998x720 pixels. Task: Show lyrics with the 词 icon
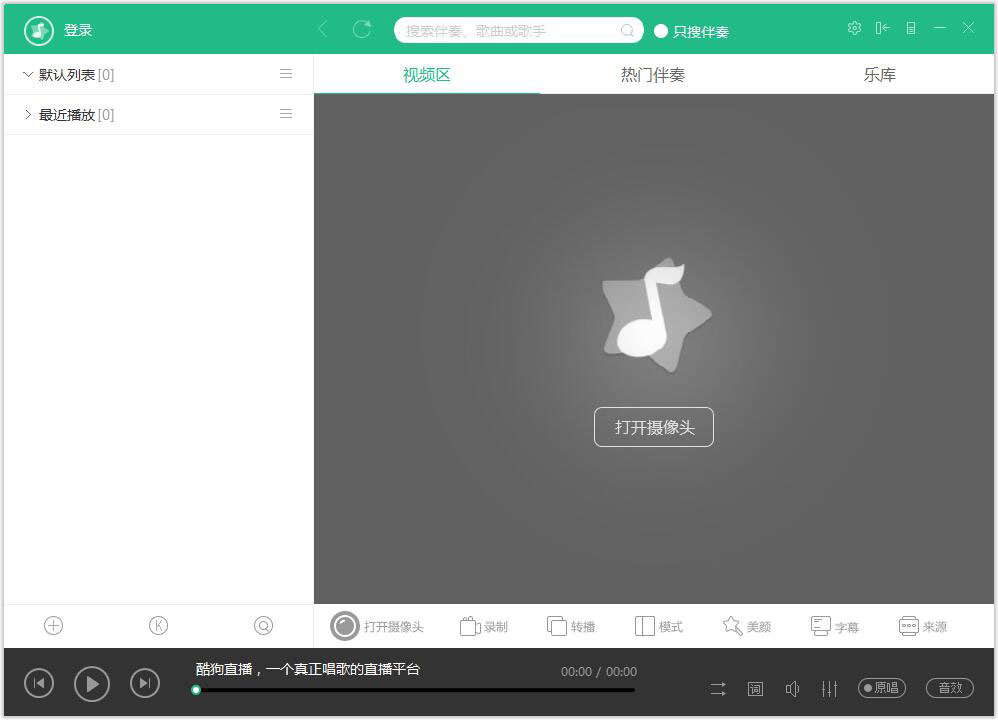click(755, 688)
